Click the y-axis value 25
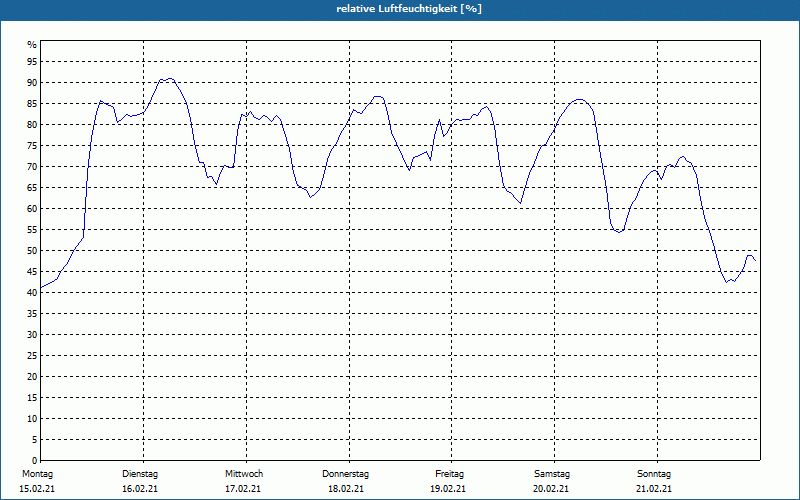The image size is (800, 500). [32, 356]
